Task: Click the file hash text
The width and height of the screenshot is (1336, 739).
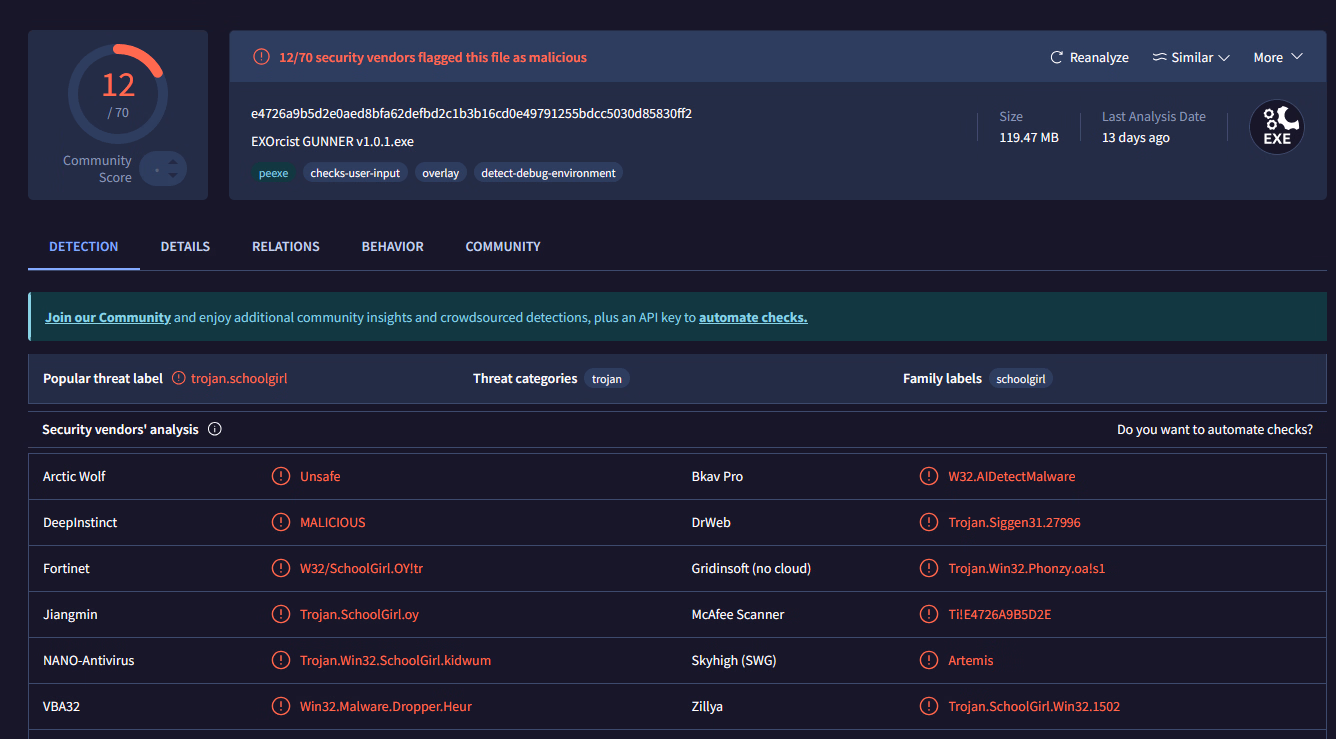Action: point(471,114)
